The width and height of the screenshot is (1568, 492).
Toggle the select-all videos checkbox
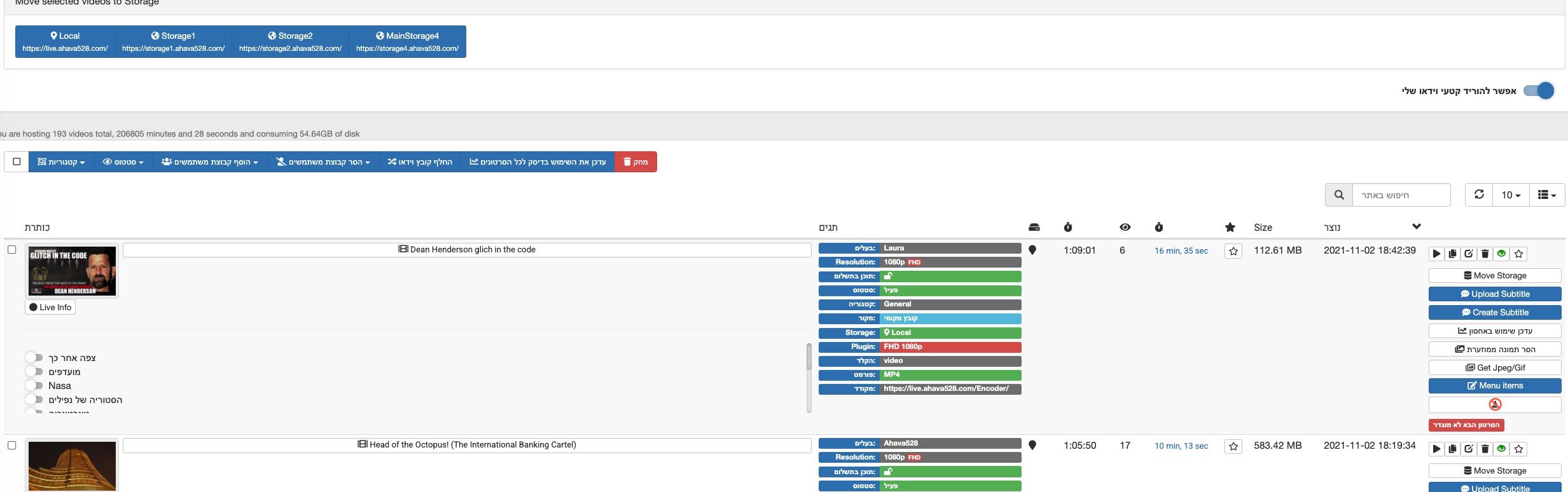coord(17,161)
